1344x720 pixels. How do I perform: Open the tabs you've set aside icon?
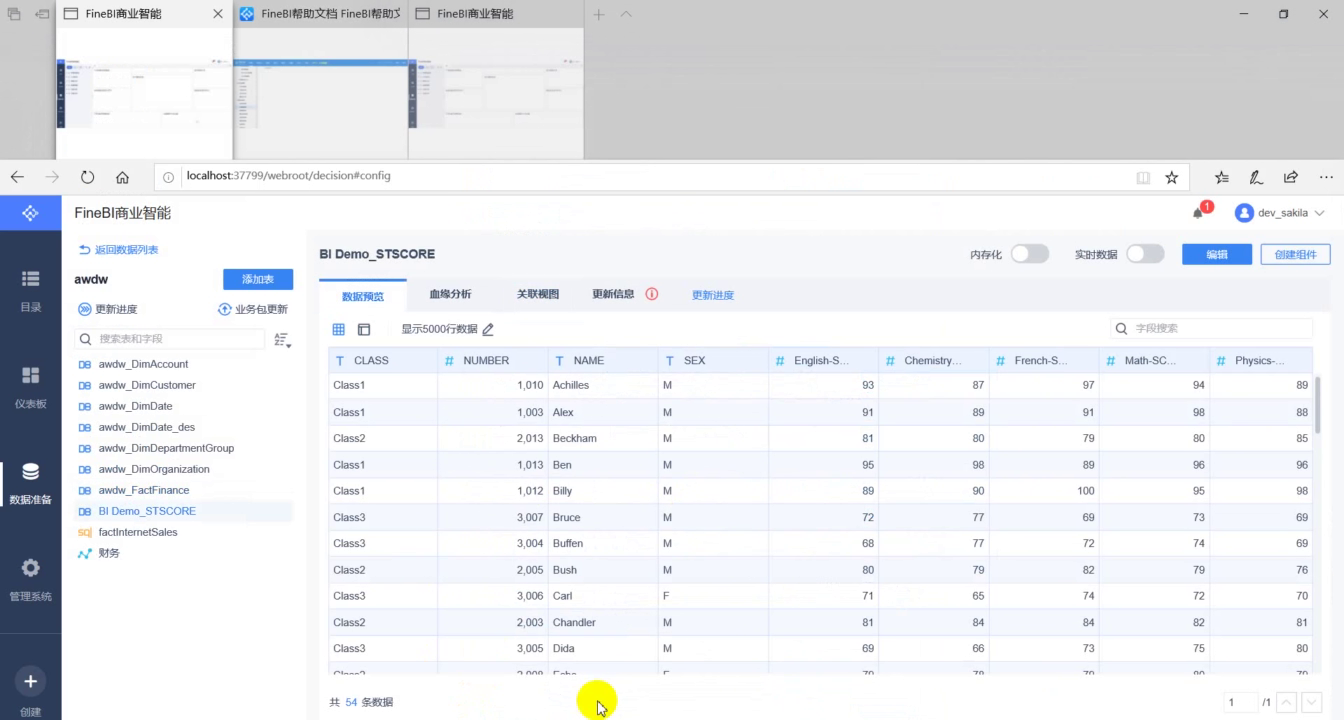click(x=14, y=14)
